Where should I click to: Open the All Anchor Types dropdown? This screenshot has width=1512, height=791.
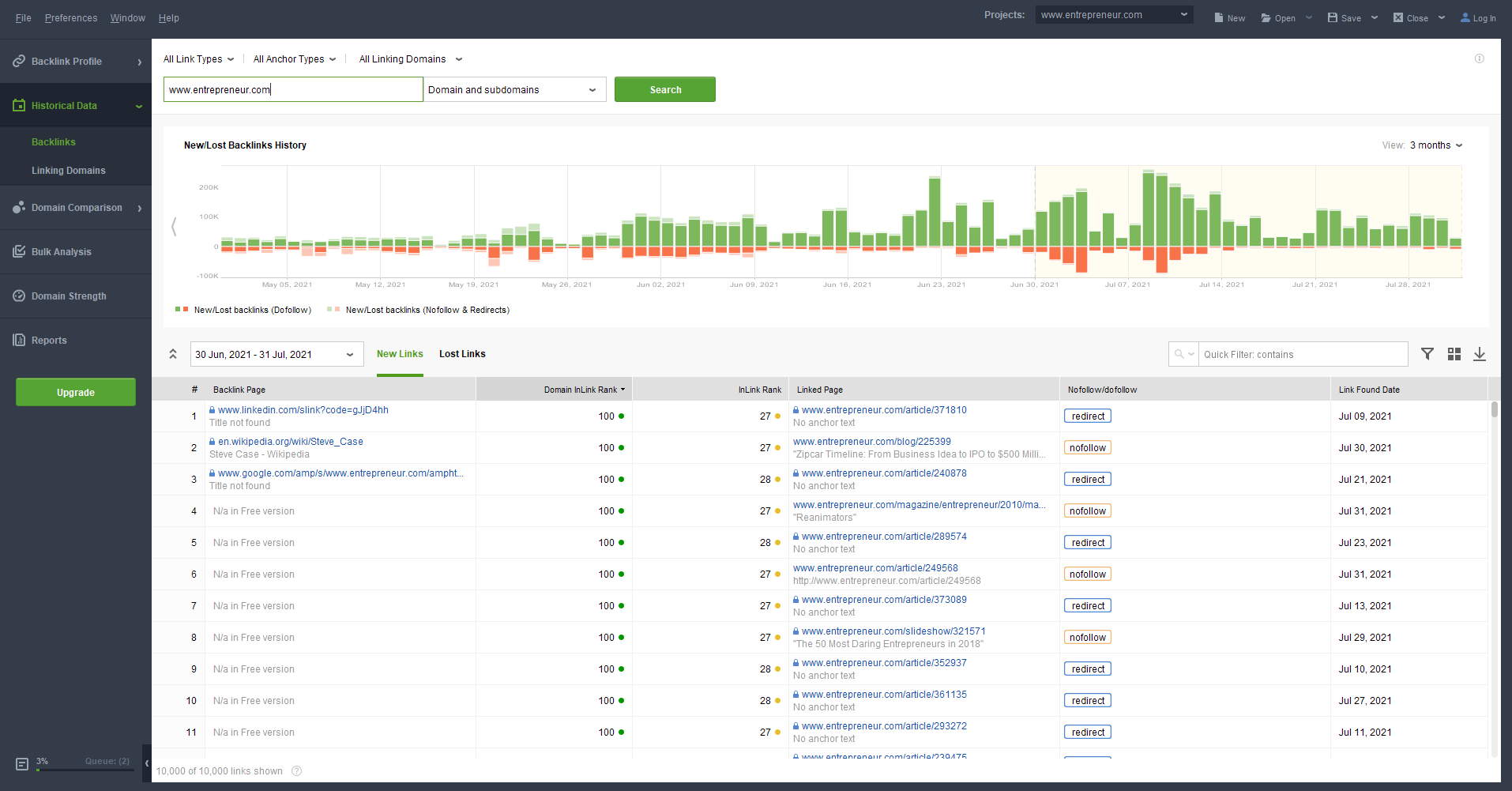pos(295,59)
